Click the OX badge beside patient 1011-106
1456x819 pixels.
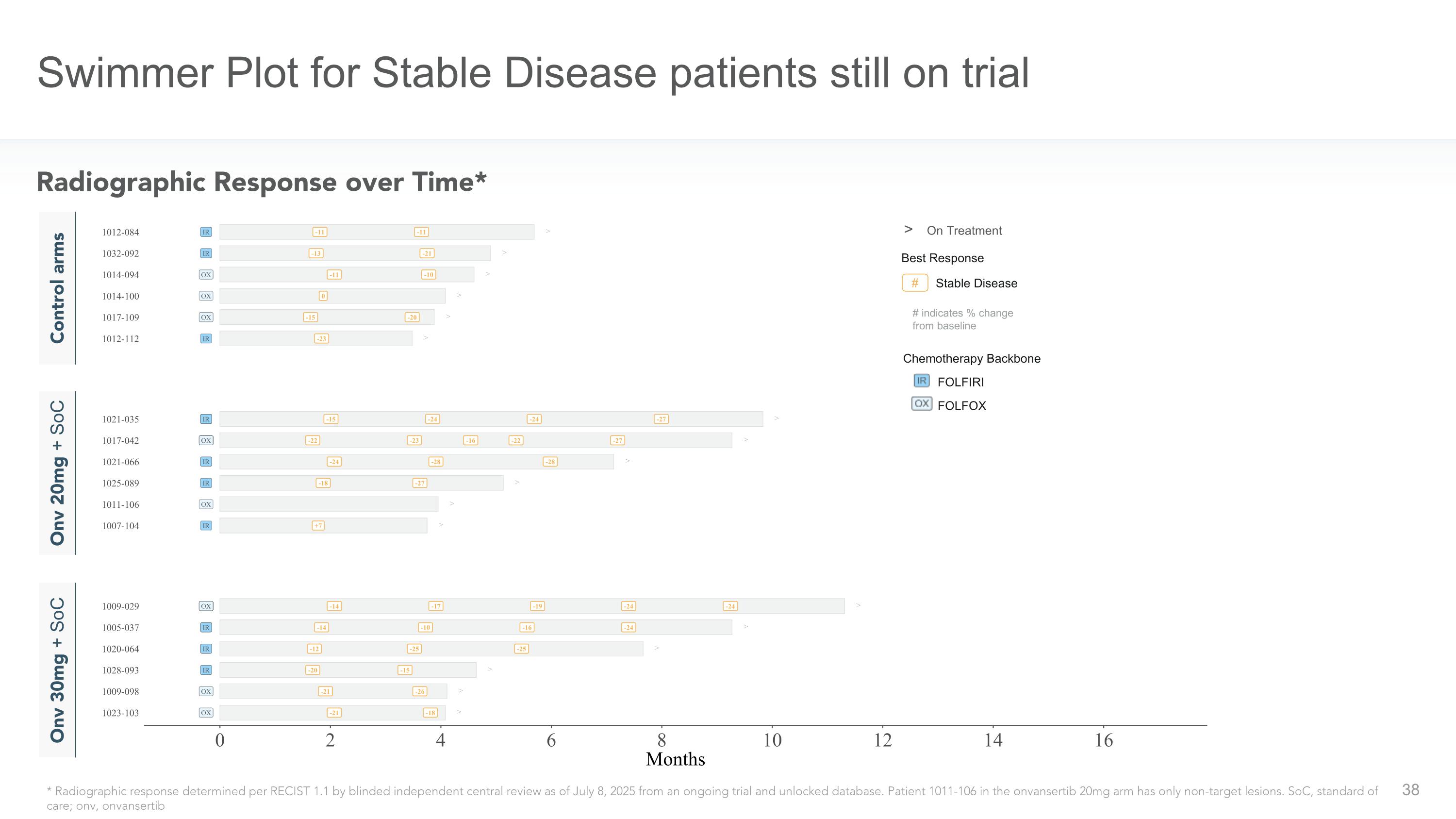click(x=206, y=504)
